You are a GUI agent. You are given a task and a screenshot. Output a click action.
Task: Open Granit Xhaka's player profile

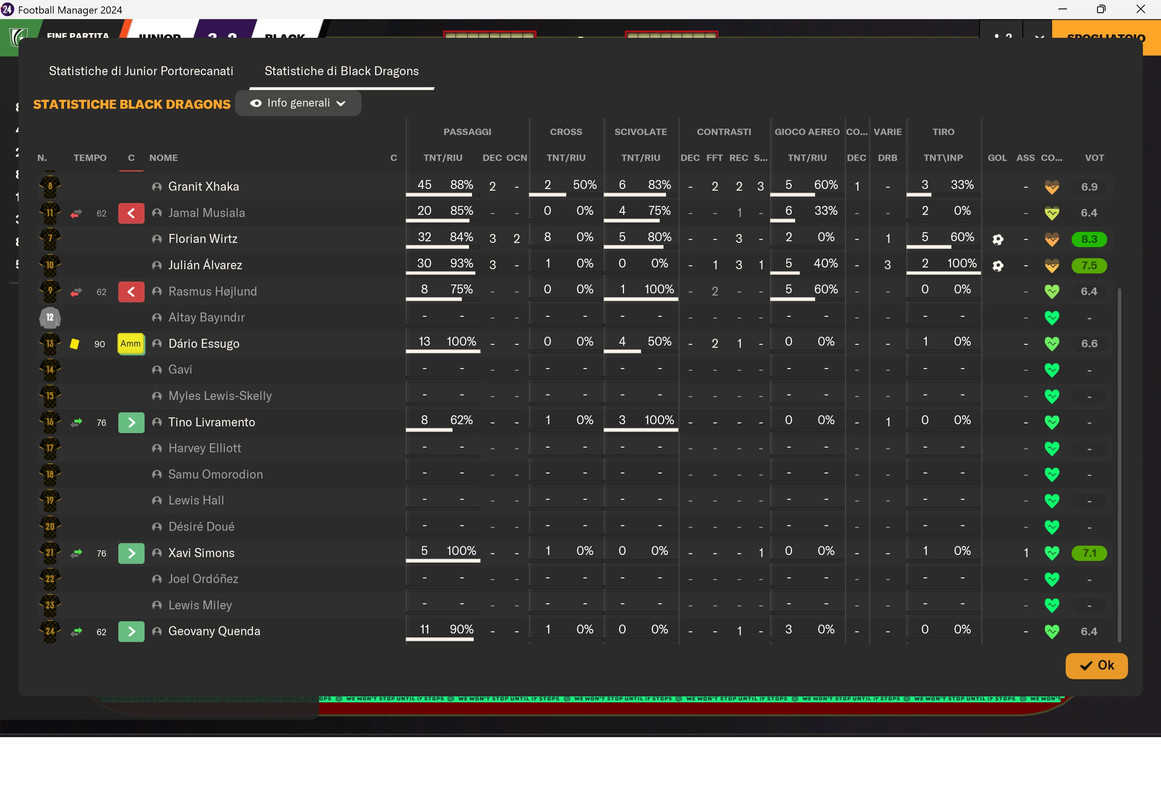(204, 187)
